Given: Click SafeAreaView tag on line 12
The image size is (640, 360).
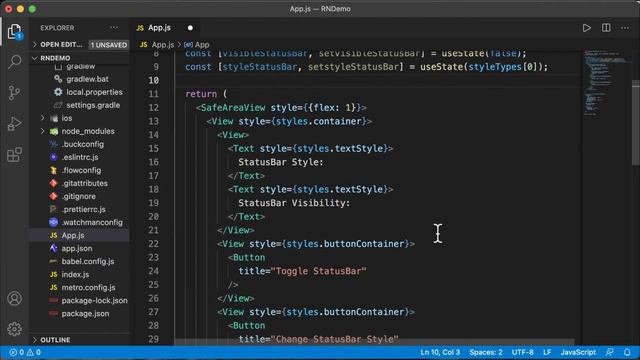Looking at the screenshot, I should (x=233, y=107).
